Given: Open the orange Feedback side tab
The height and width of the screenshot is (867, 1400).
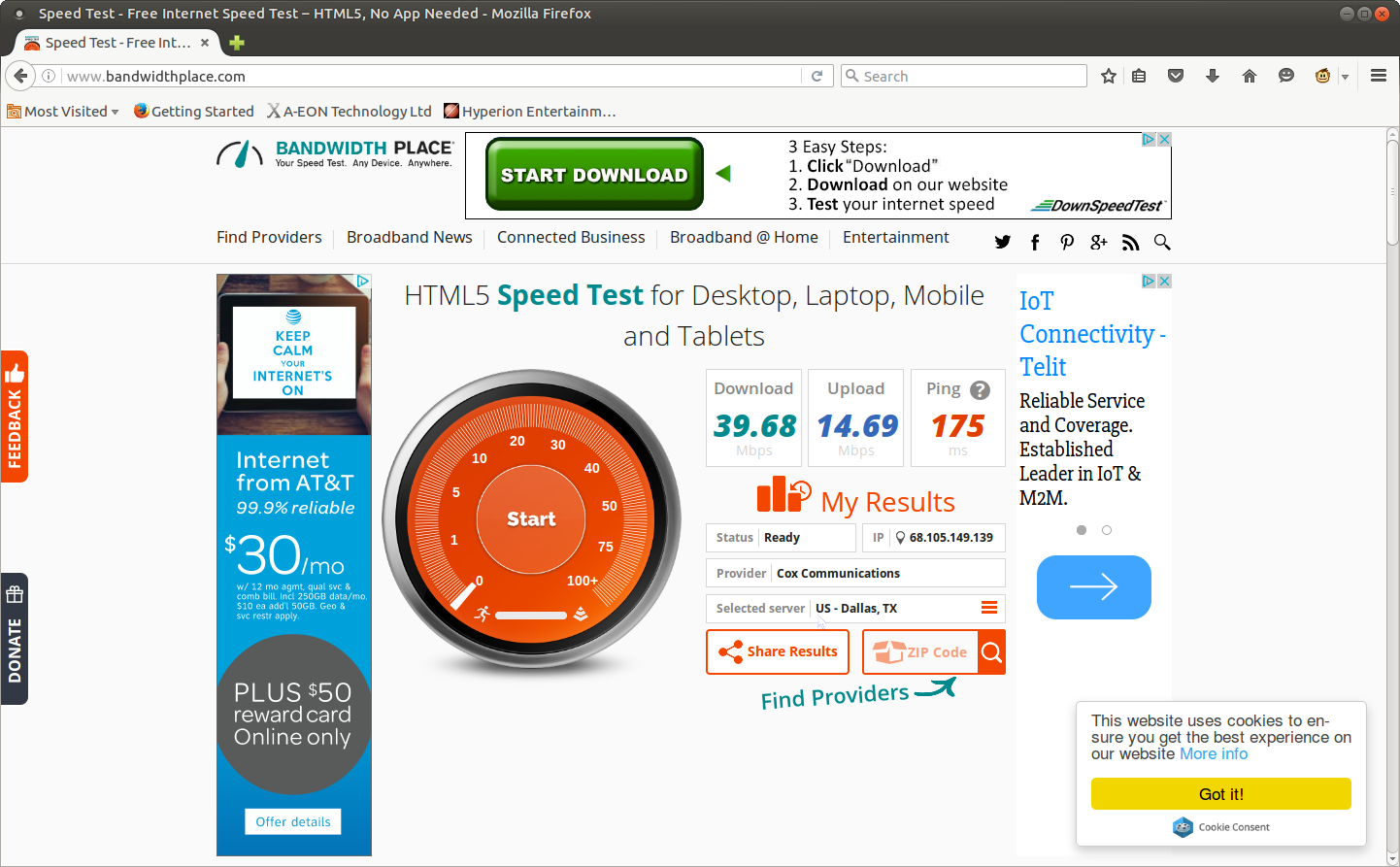Looking at the screenshot, I should point(15,417).
